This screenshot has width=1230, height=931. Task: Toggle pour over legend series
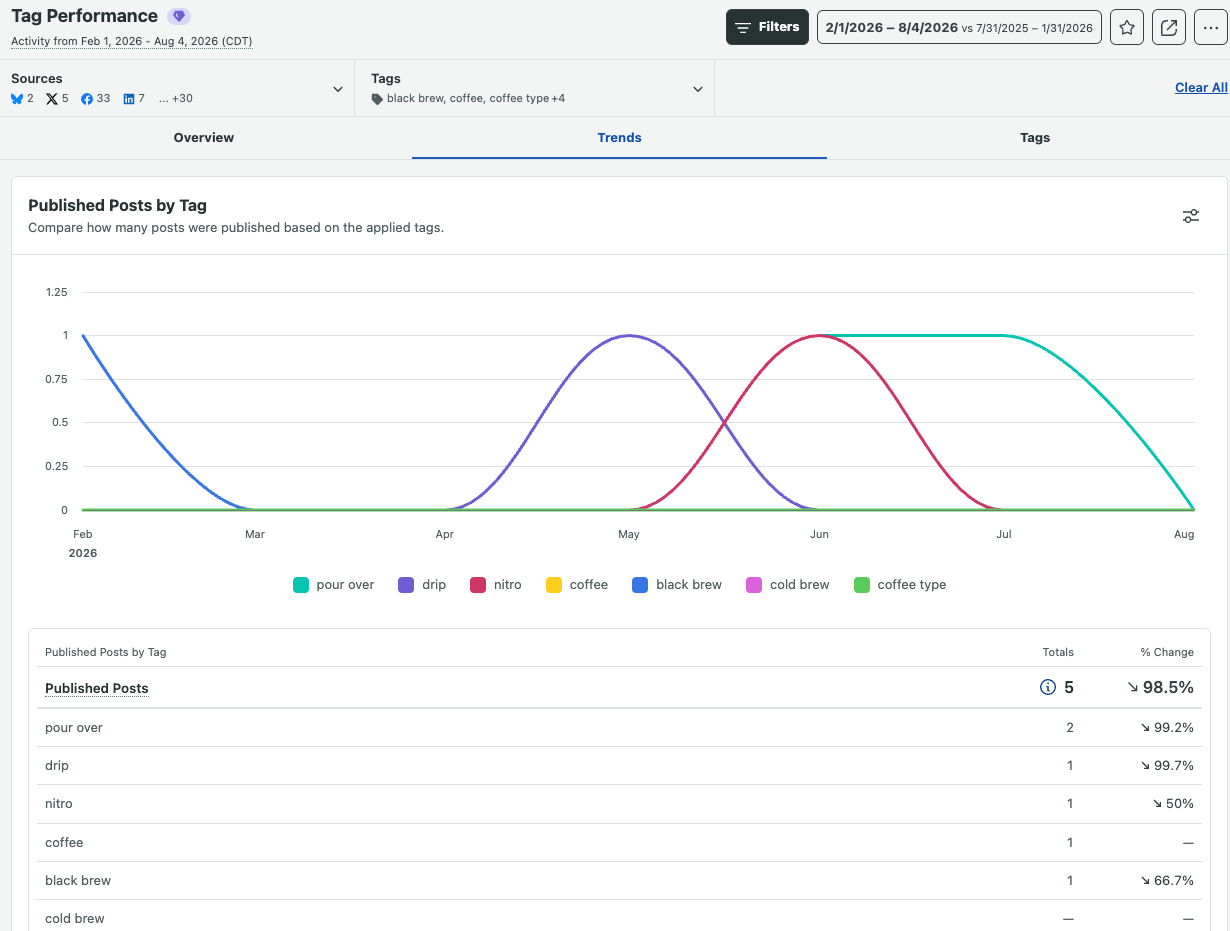click(333, 585)
